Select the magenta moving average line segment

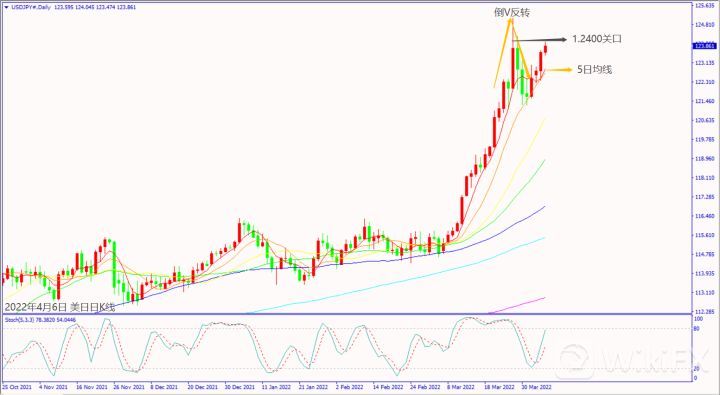(x=517, y=305)
